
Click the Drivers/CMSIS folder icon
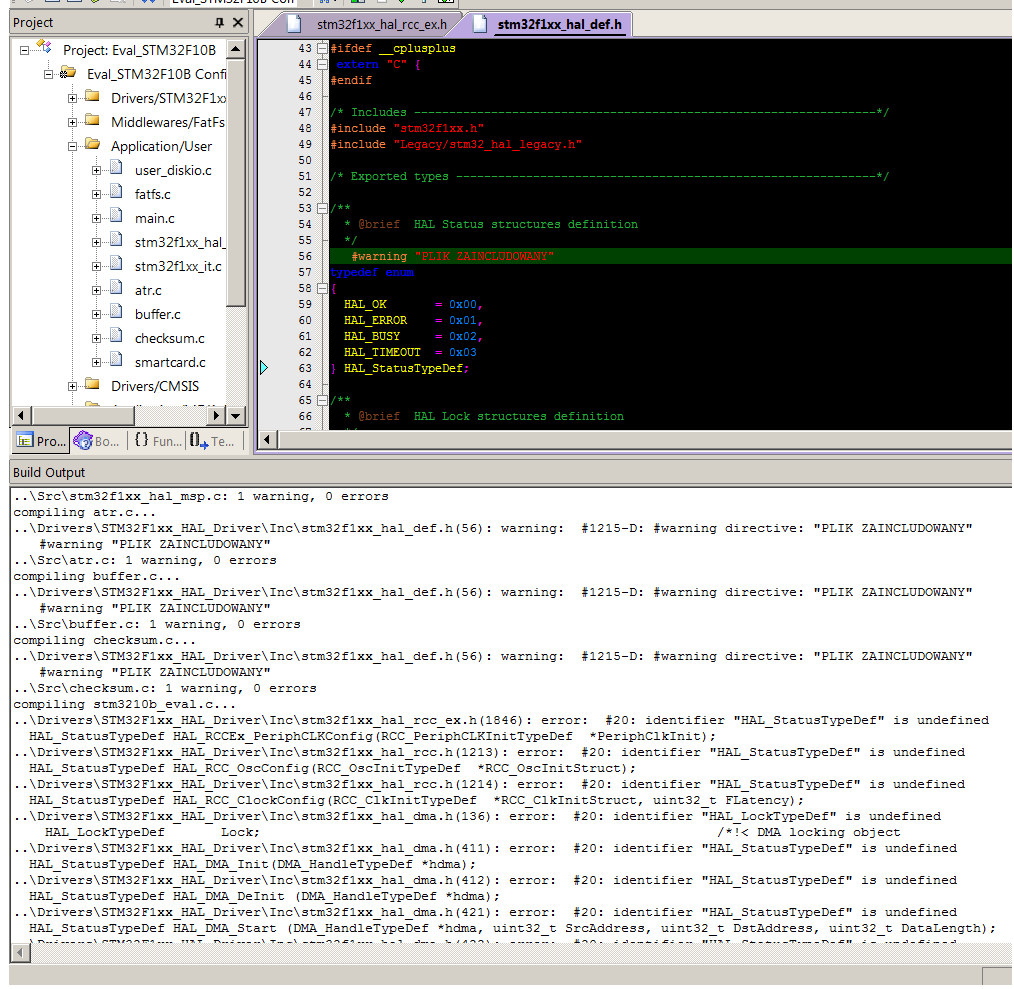92,385
